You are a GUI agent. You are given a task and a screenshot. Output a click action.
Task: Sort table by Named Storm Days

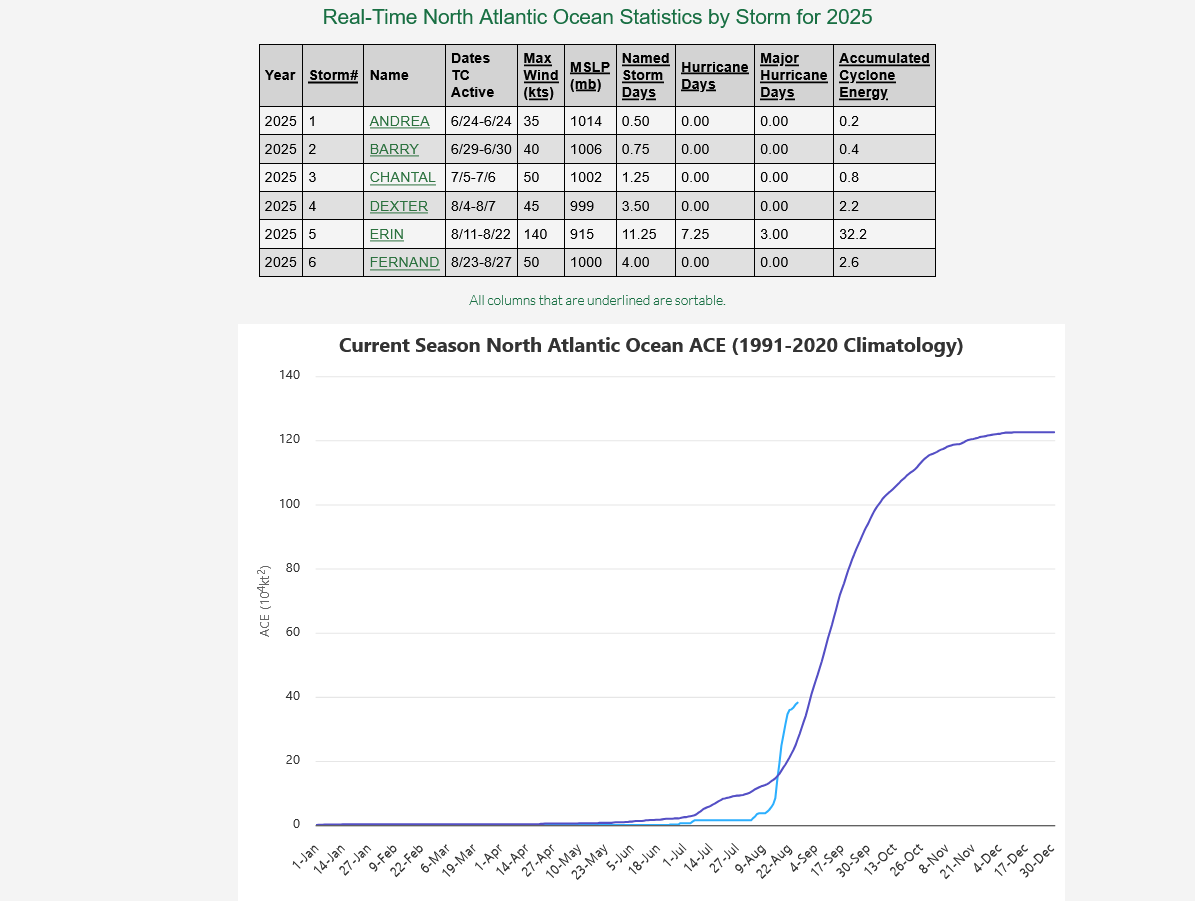(645, 75)
